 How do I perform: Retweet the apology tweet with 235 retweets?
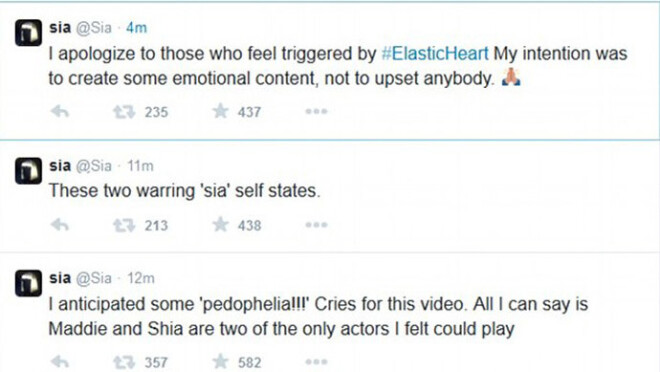124,112
